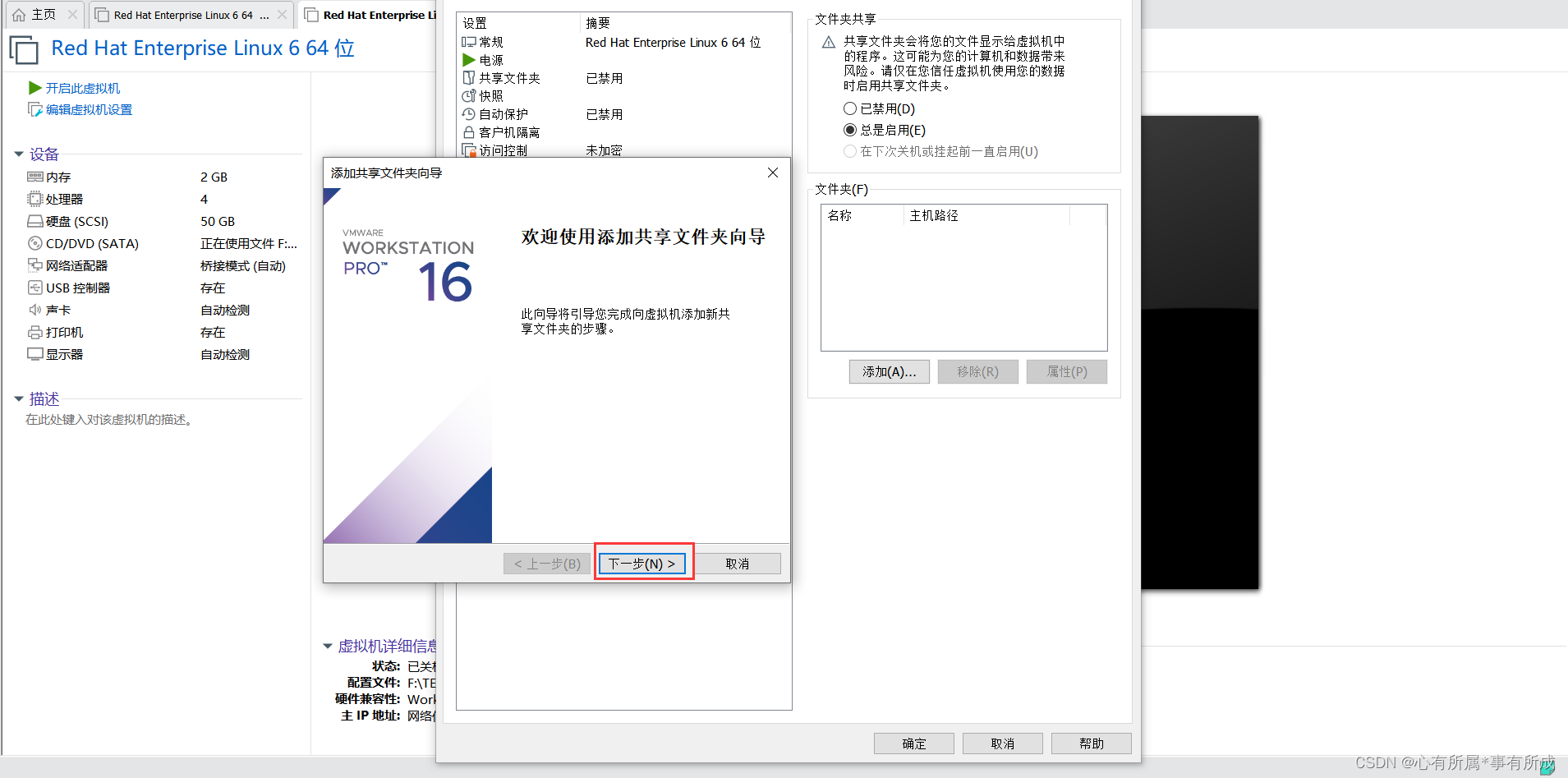Click 确定 in the VM settings dialog
Screen dimensions: 1568x778
tap(913, 743)
